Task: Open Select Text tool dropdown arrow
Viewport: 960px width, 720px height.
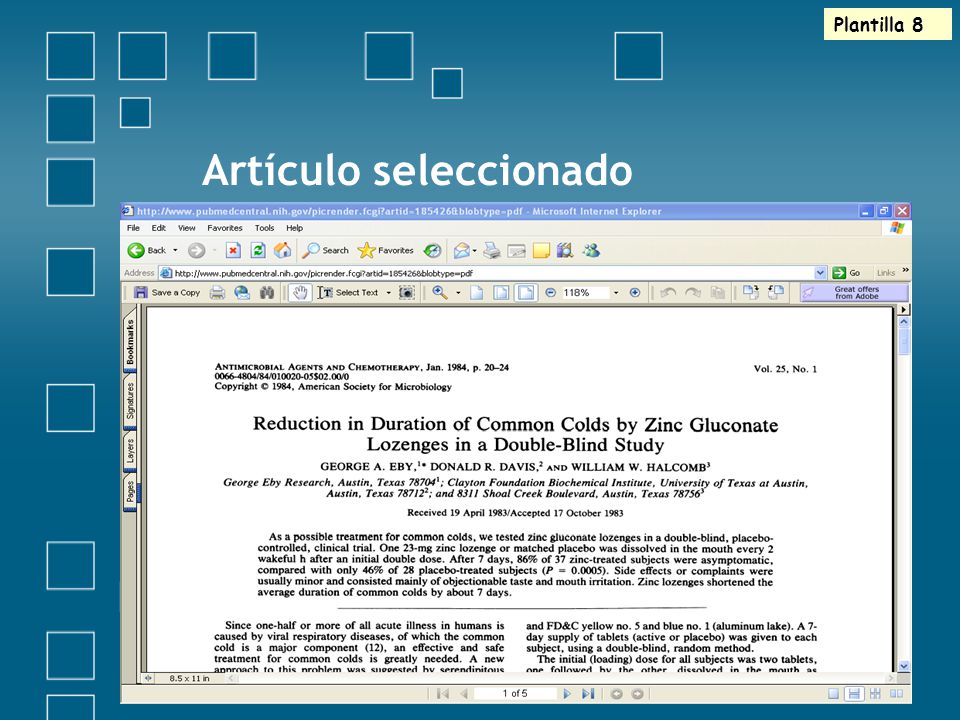Action: click(388, 293)
